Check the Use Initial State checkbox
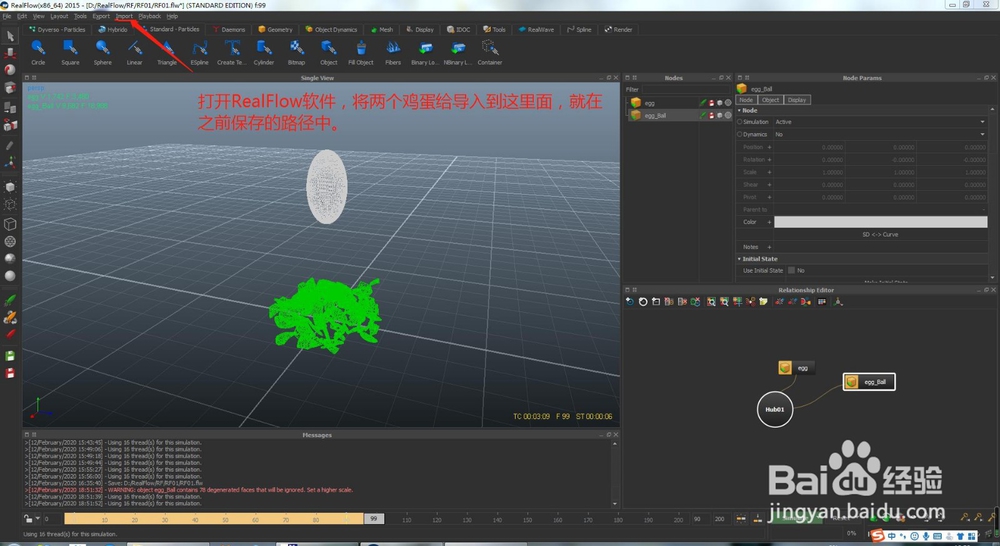This screenshot has height=546, width=1000. (x=791, y=270)
